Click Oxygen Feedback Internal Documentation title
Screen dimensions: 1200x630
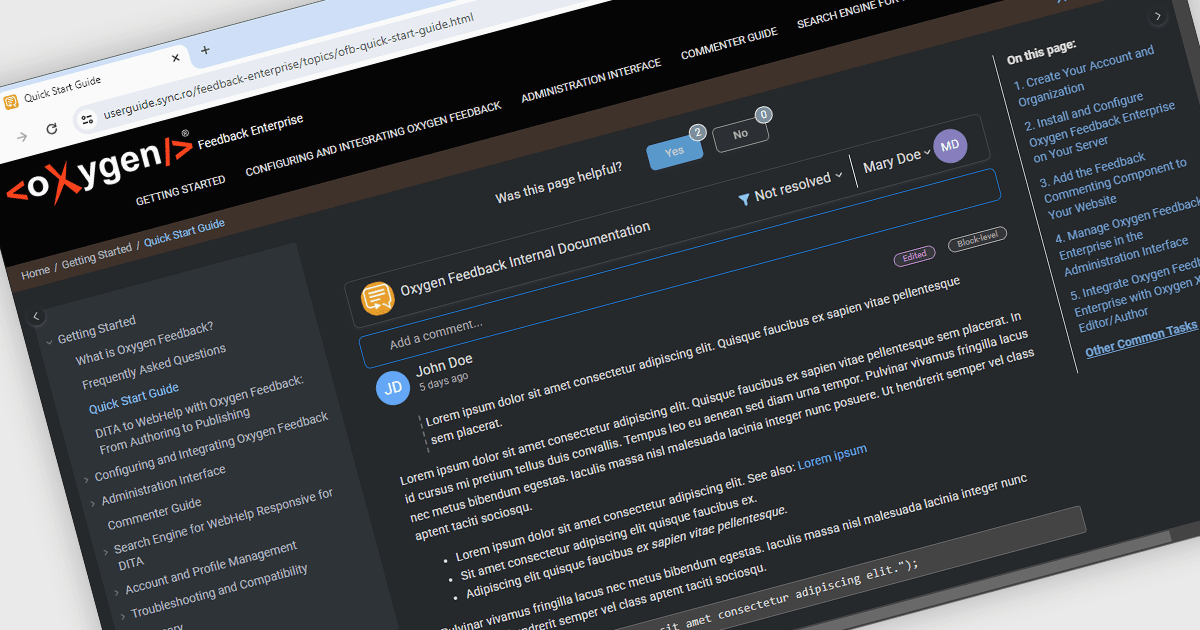(x=526, y=260)
